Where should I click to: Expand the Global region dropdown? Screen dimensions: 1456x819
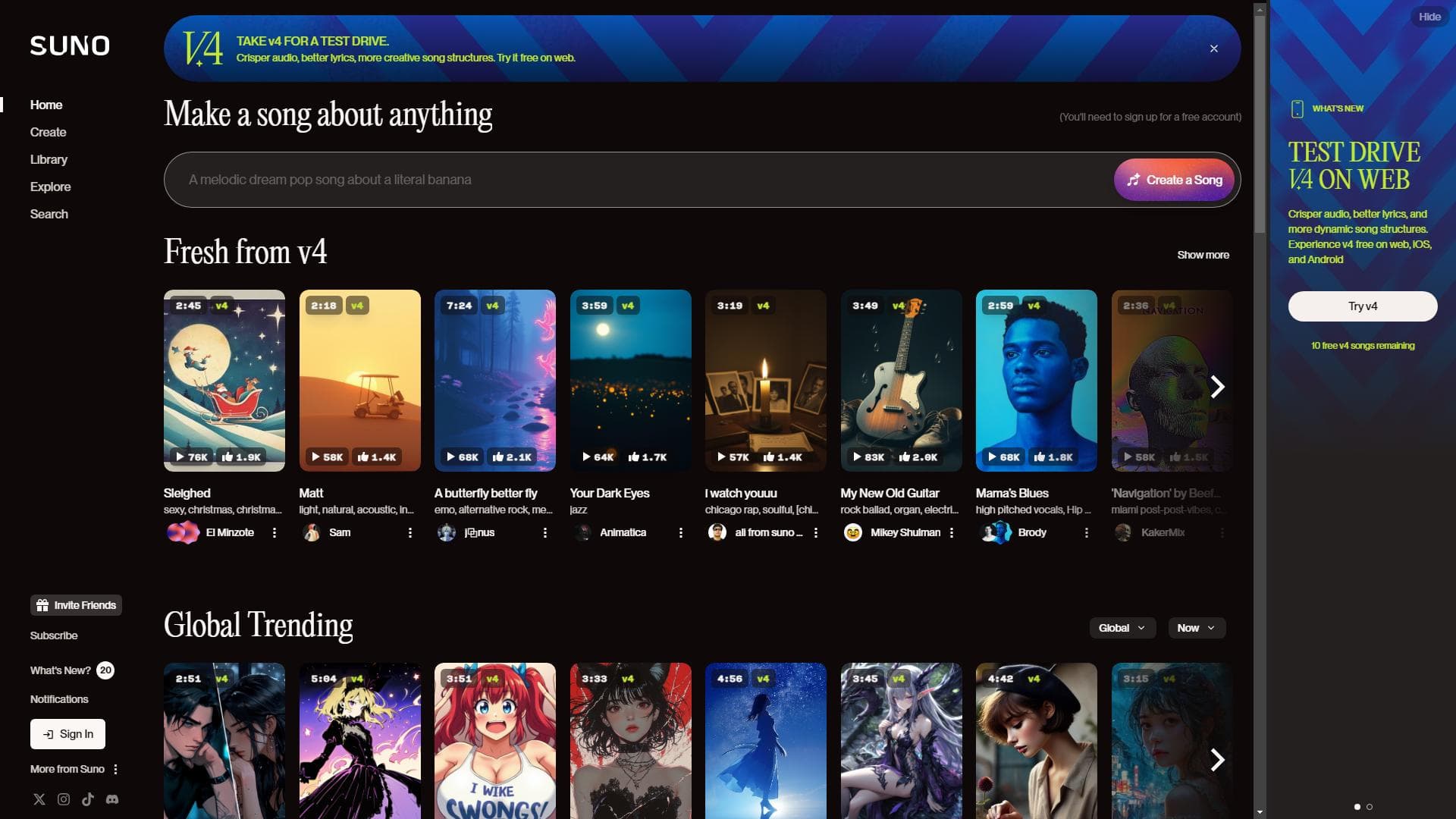pyautogui.click(x=1122, y=628)
